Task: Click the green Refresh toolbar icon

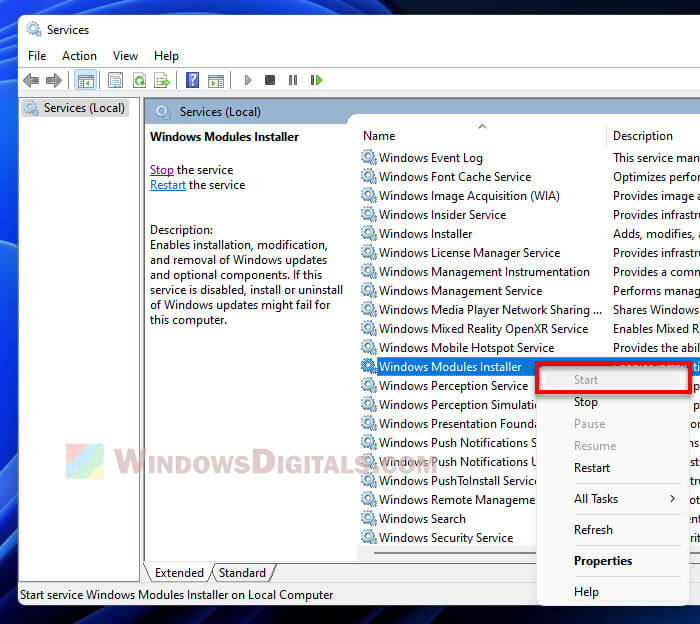Action: 139,80
